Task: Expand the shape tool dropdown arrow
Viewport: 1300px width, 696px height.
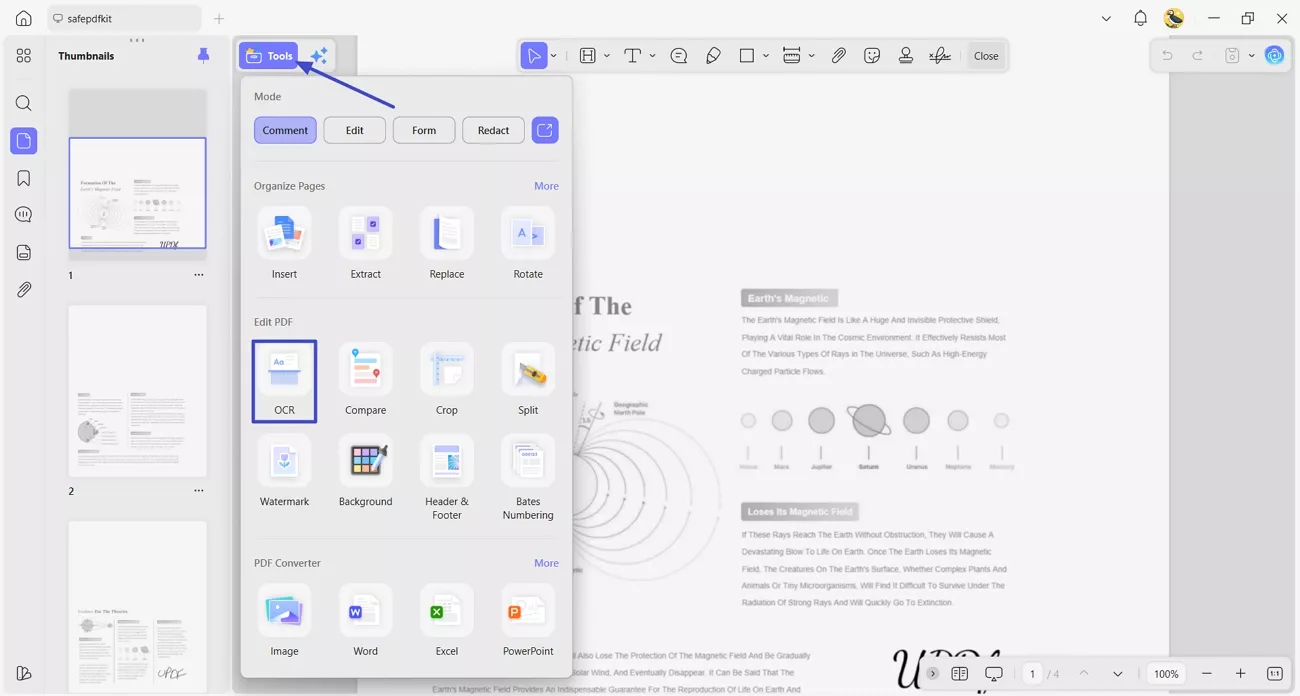Action: [766, 56]
